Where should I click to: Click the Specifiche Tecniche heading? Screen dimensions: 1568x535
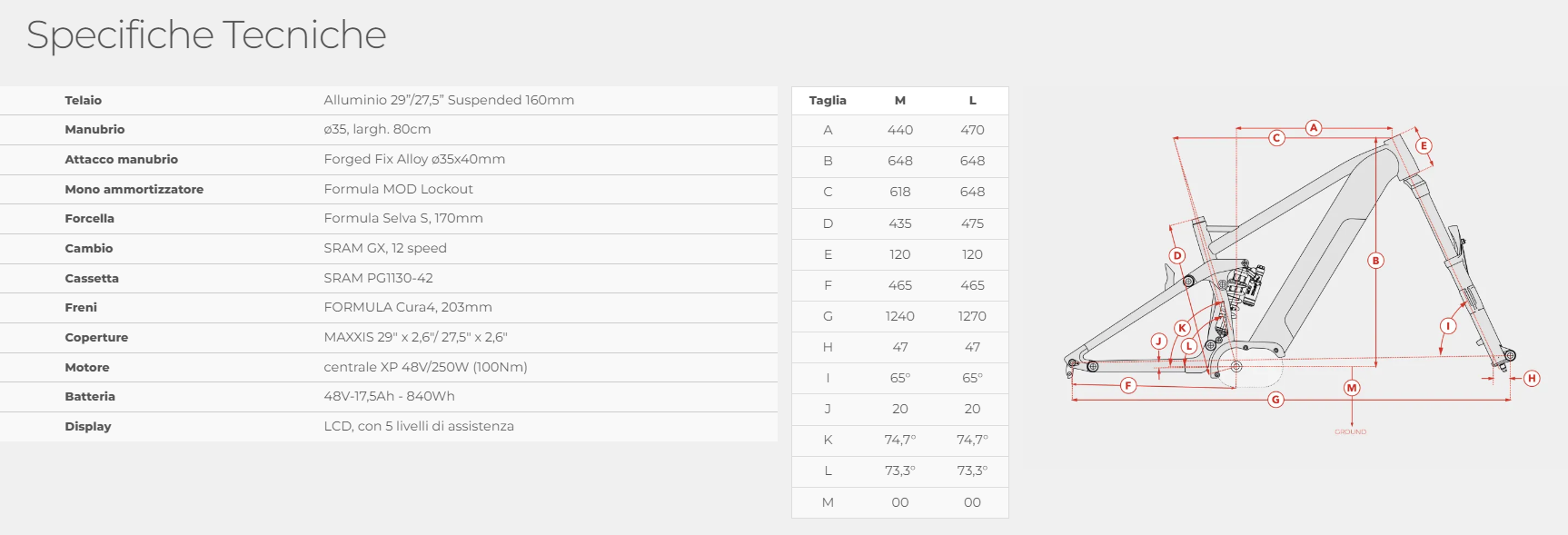point(206,35)
